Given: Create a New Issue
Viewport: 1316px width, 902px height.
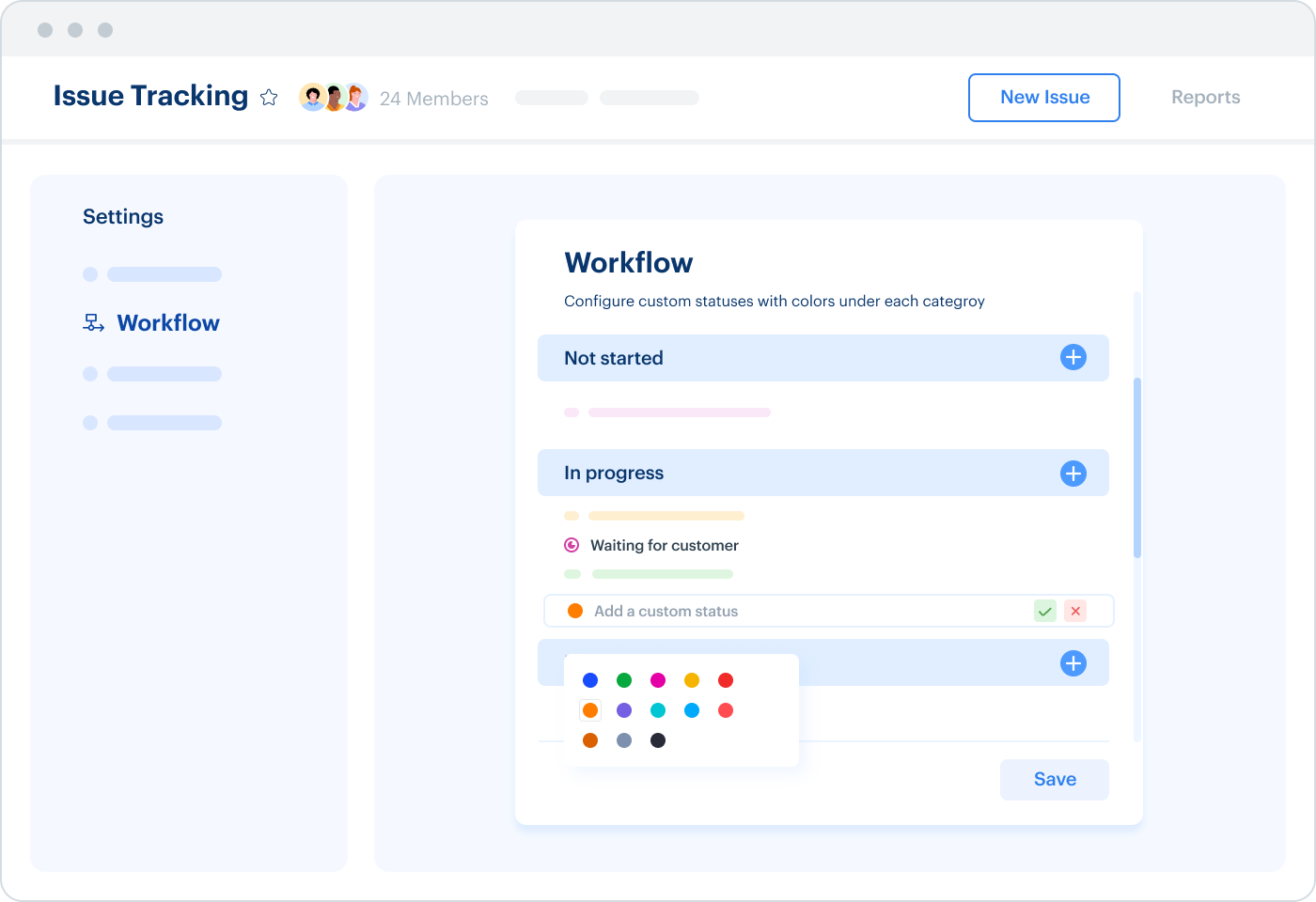Looking at the screenshot, I should tap(1044, 97).
